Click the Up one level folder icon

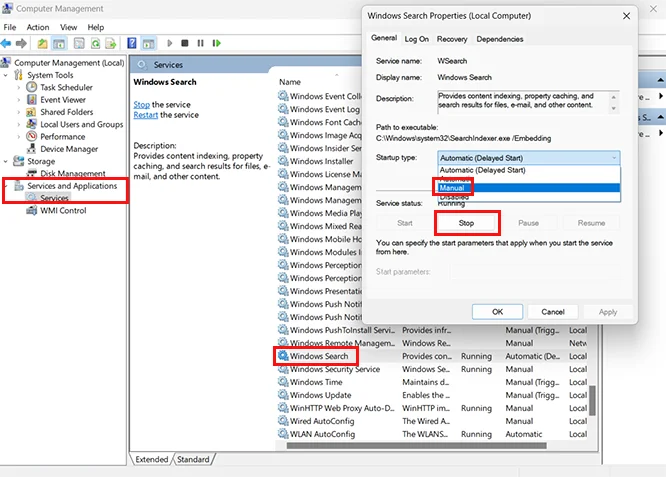tap(42, 43)
